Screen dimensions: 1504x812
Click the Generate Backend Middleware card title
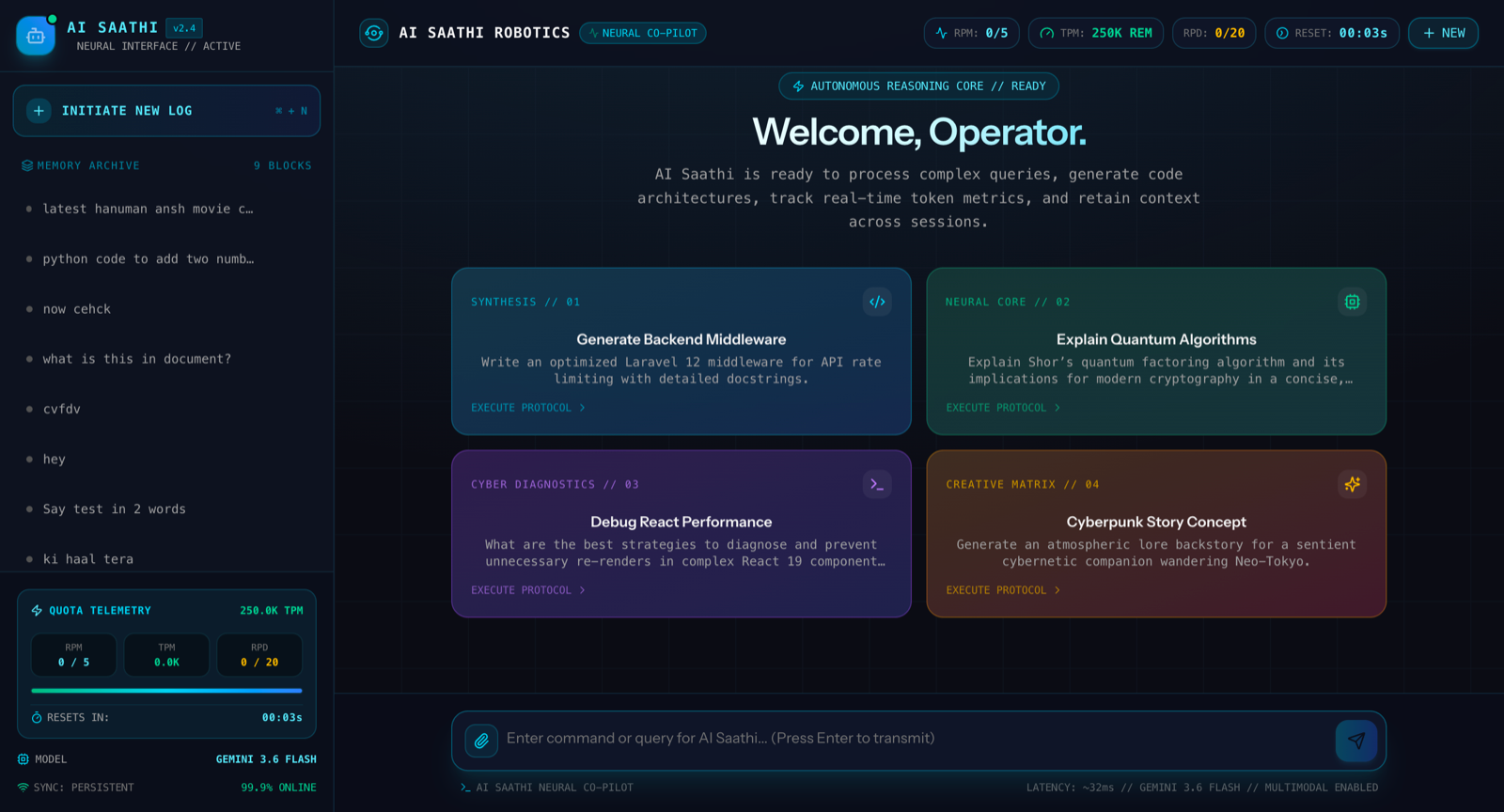click(x=681, y=339)
